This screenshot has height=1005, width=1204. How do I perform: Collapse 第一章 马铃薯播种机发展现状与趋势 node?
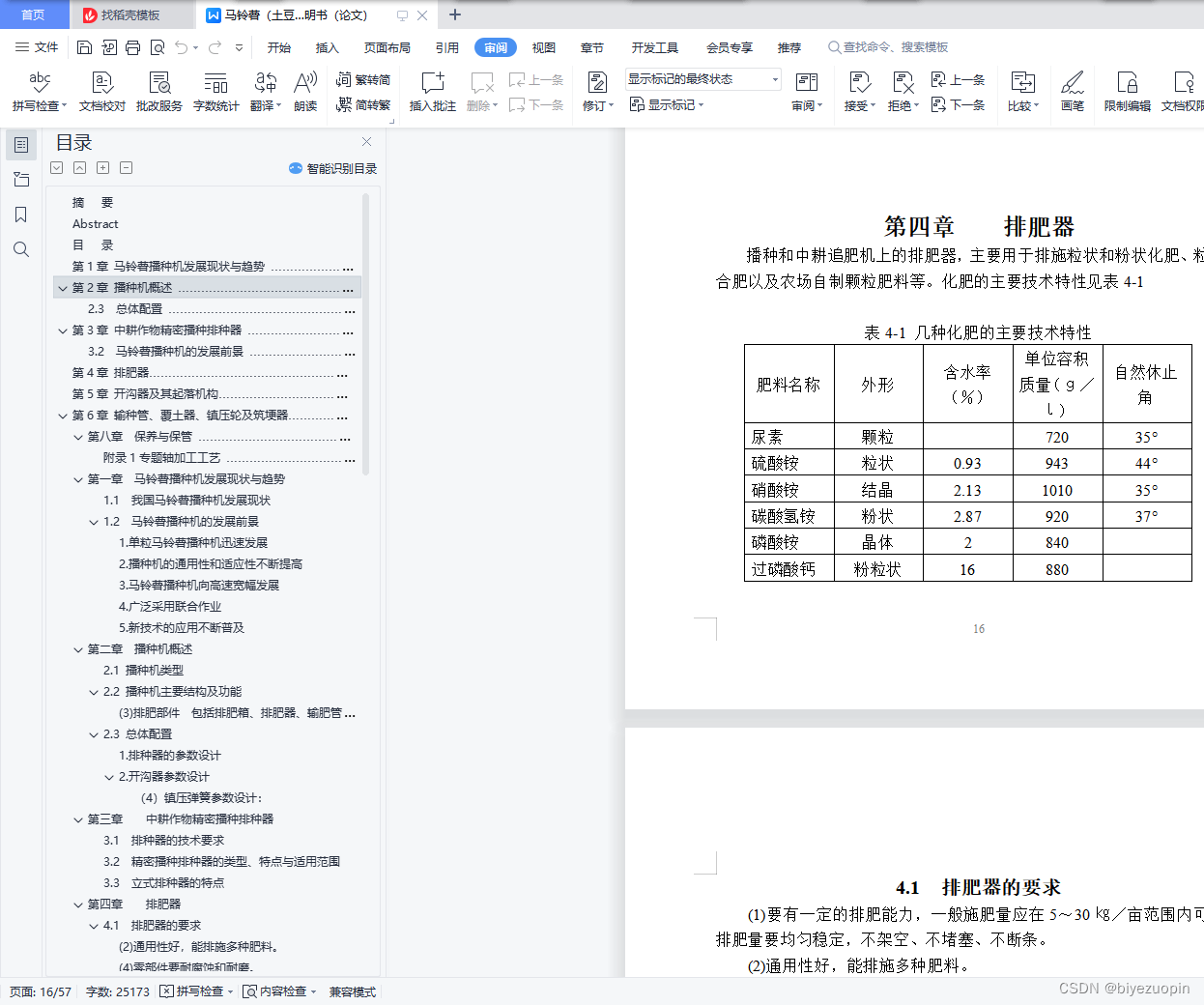tap(78, 479)
